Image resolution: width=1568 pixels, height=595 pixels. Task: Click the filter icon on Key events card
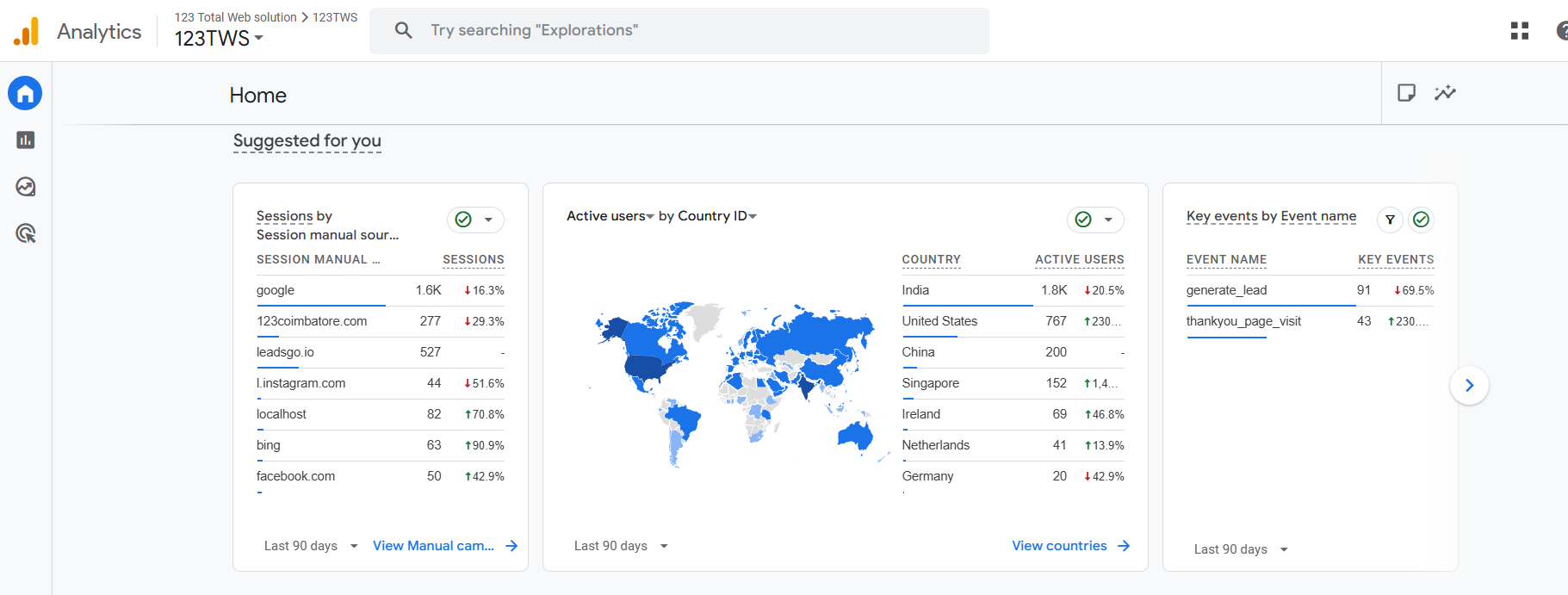pos(1390,220)
